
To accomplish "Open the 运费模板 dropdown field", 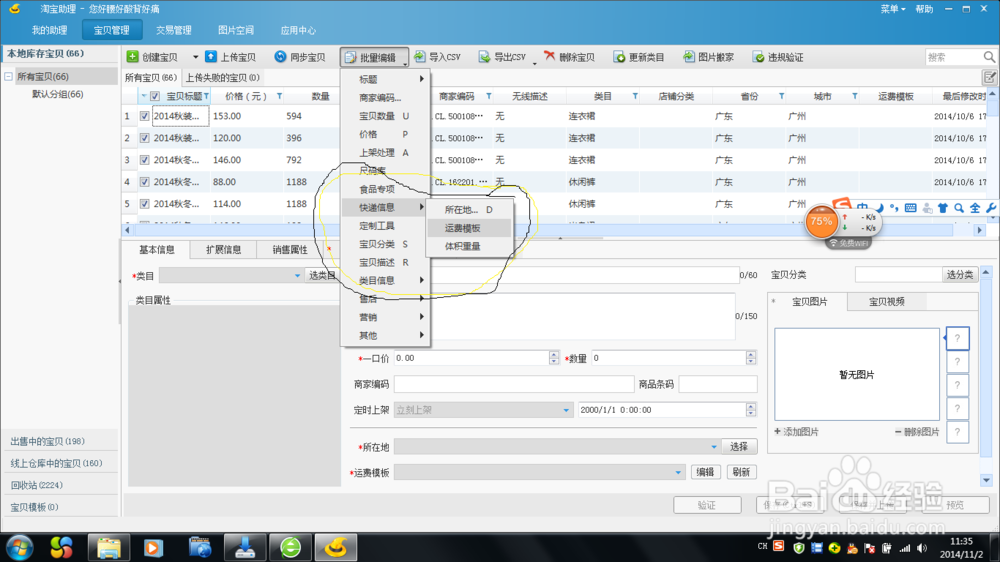I will click(540, 472).
